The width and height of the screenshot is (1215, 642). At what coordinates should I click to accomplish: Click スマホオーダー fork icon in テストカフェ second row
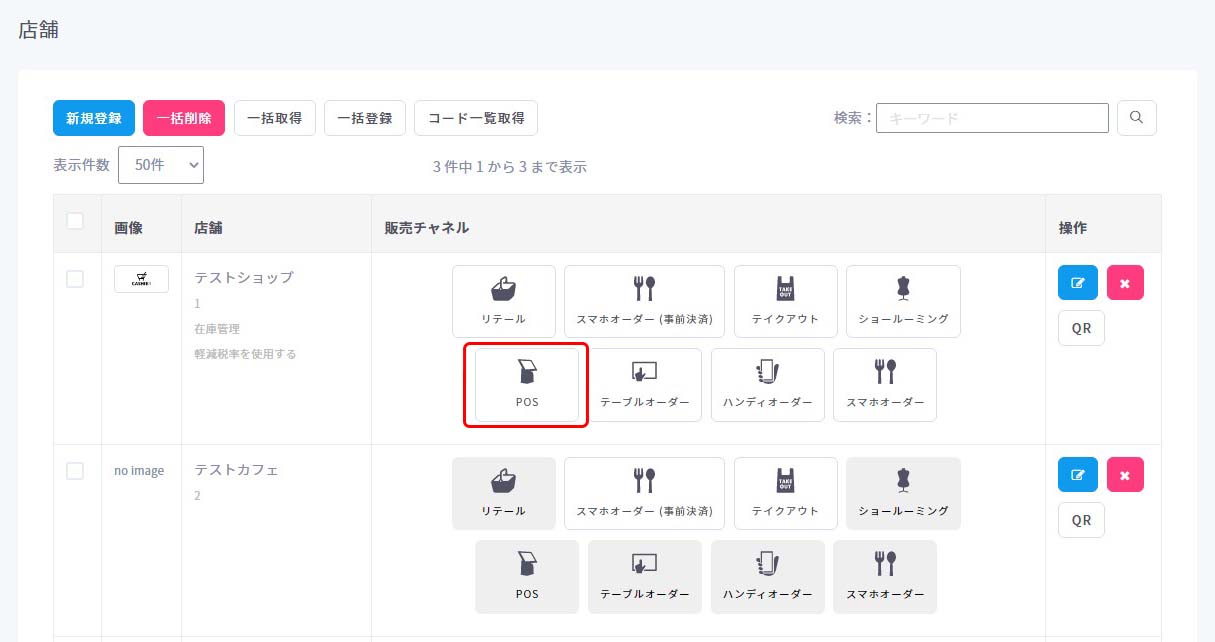(885, 564)
